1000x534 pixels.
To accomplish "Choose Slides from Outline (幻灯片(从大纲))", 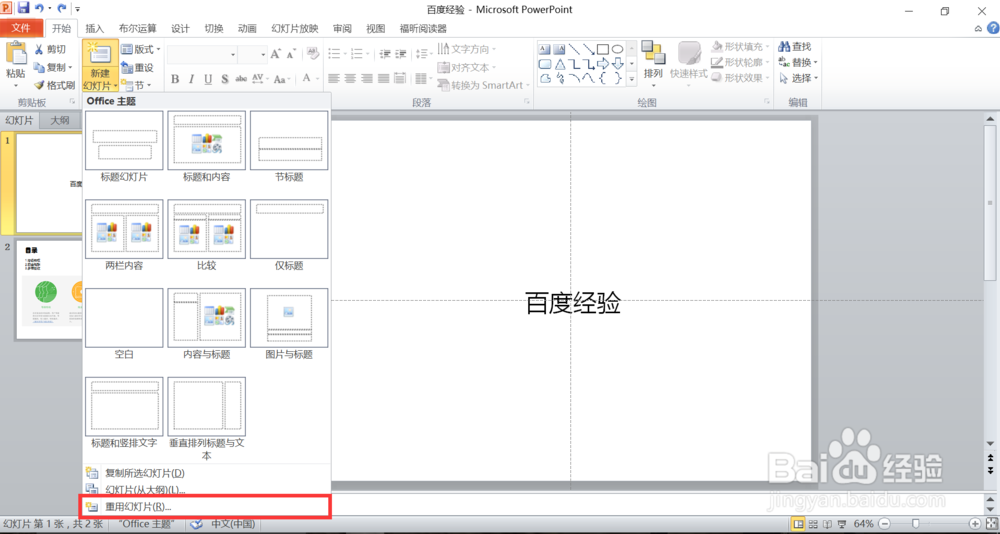I will [207, 490].
